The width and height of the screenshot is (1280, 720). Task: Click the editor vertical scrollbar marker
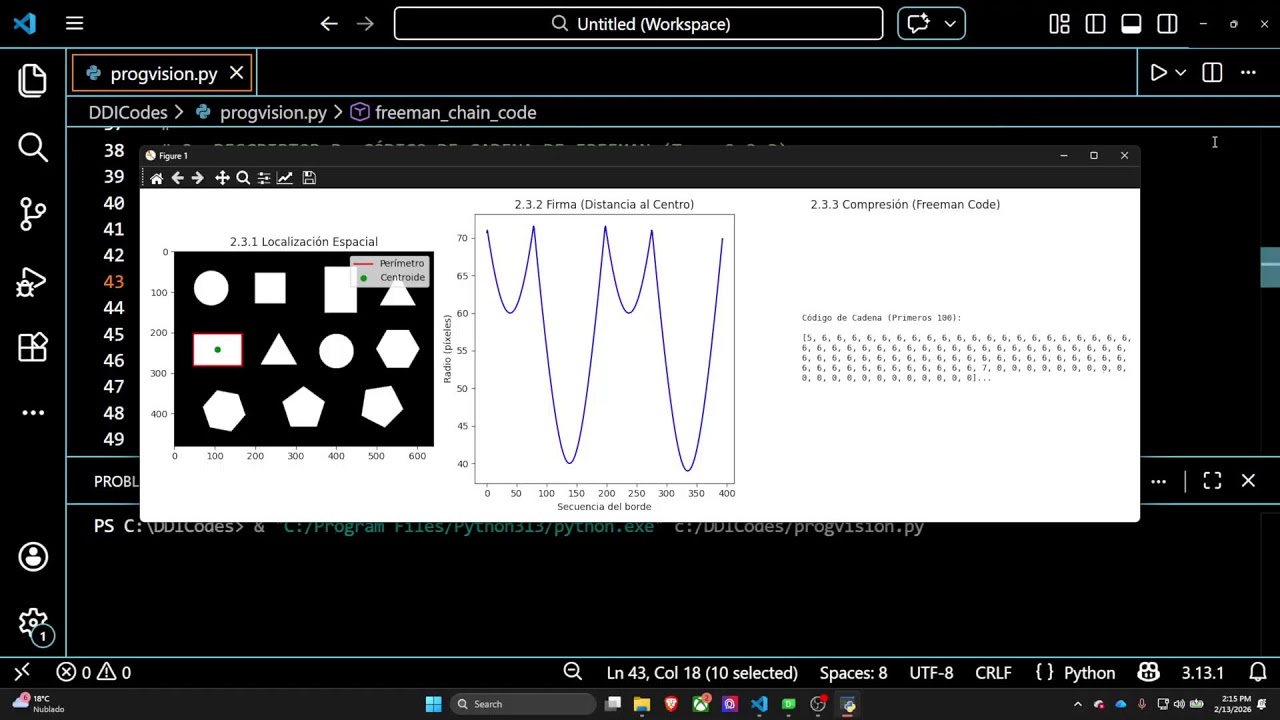pos(1270,265)
